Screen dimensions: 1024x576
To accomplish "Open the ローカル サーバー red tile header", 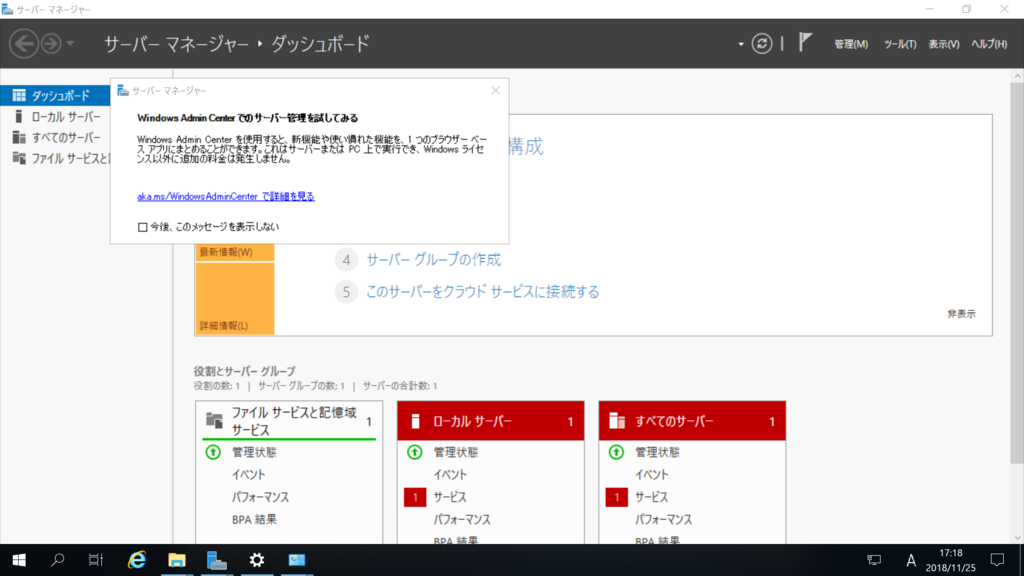I will click(490, 421).
